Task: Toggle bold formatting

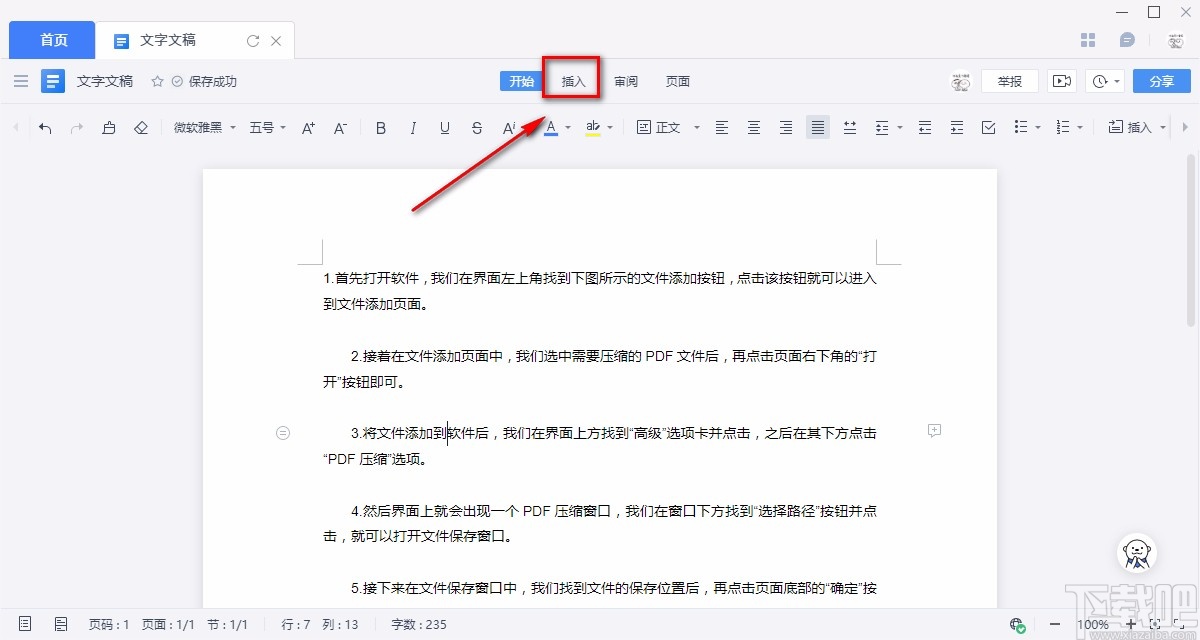Action: tap(380, 127)
